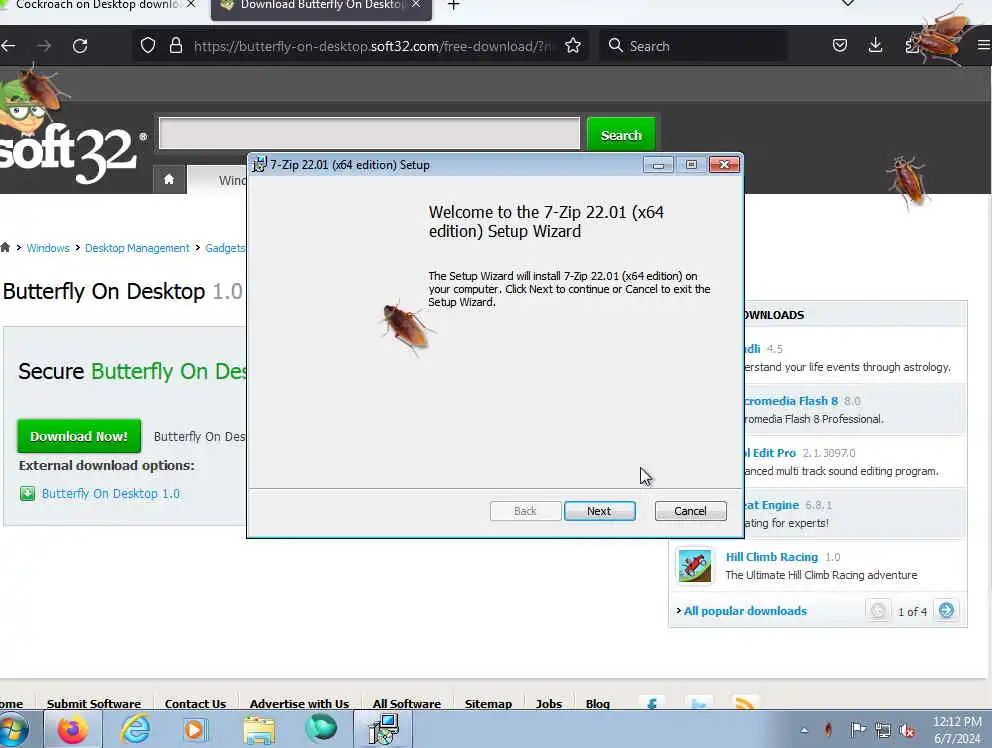Close the 7-Zip Setup dialog
Viewport: 992px width, 748px height.
tap(724, 165)
